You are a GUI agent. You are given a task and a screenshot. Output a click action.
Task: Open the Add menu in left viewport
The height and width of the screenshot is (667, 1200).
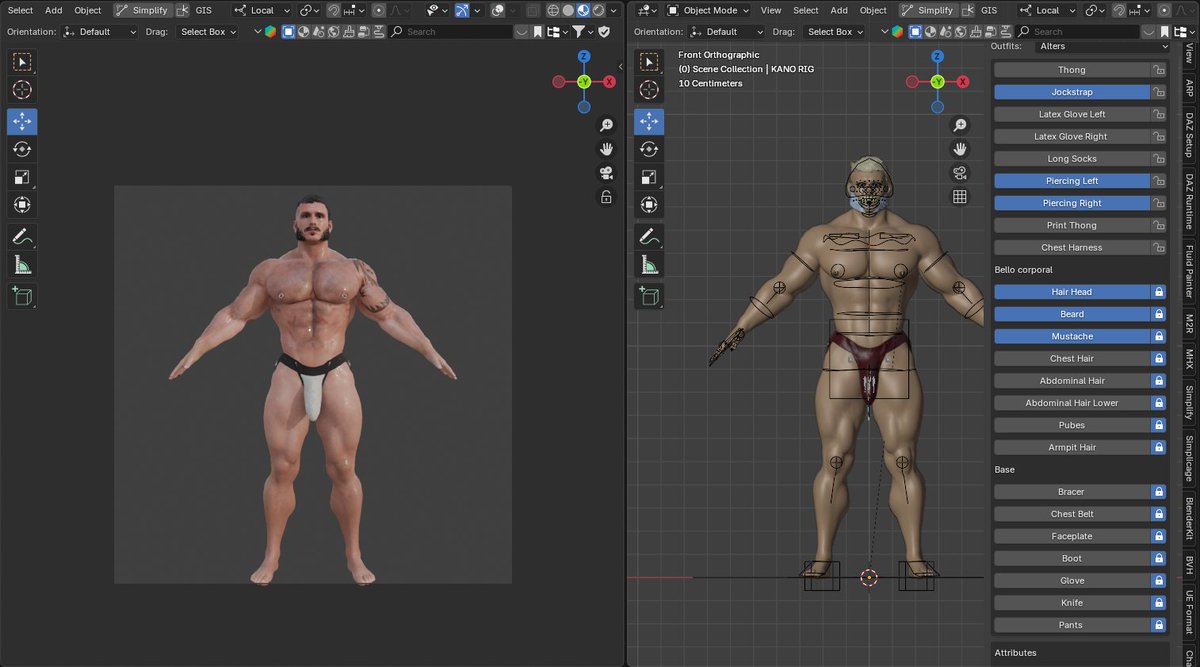click(x=54, y=10)
